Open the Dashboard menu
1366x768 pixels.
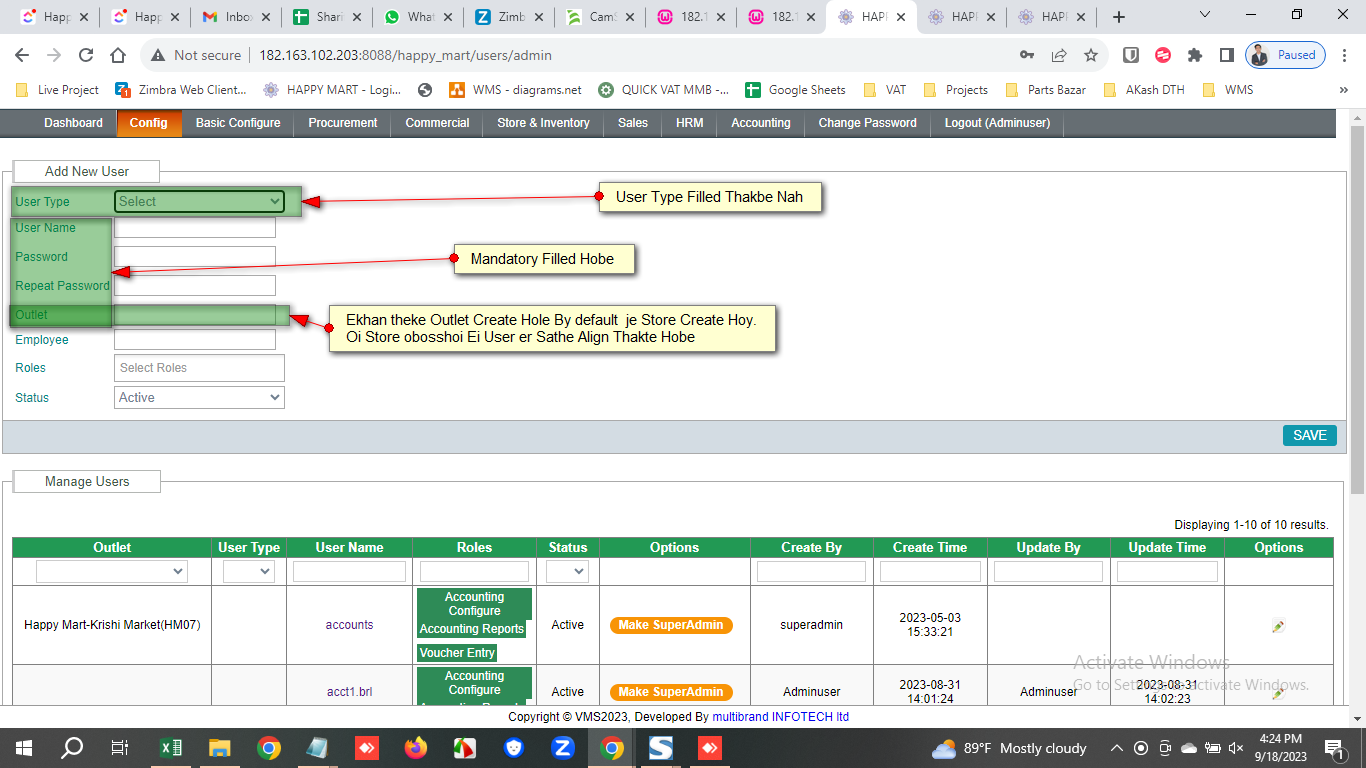73,123
